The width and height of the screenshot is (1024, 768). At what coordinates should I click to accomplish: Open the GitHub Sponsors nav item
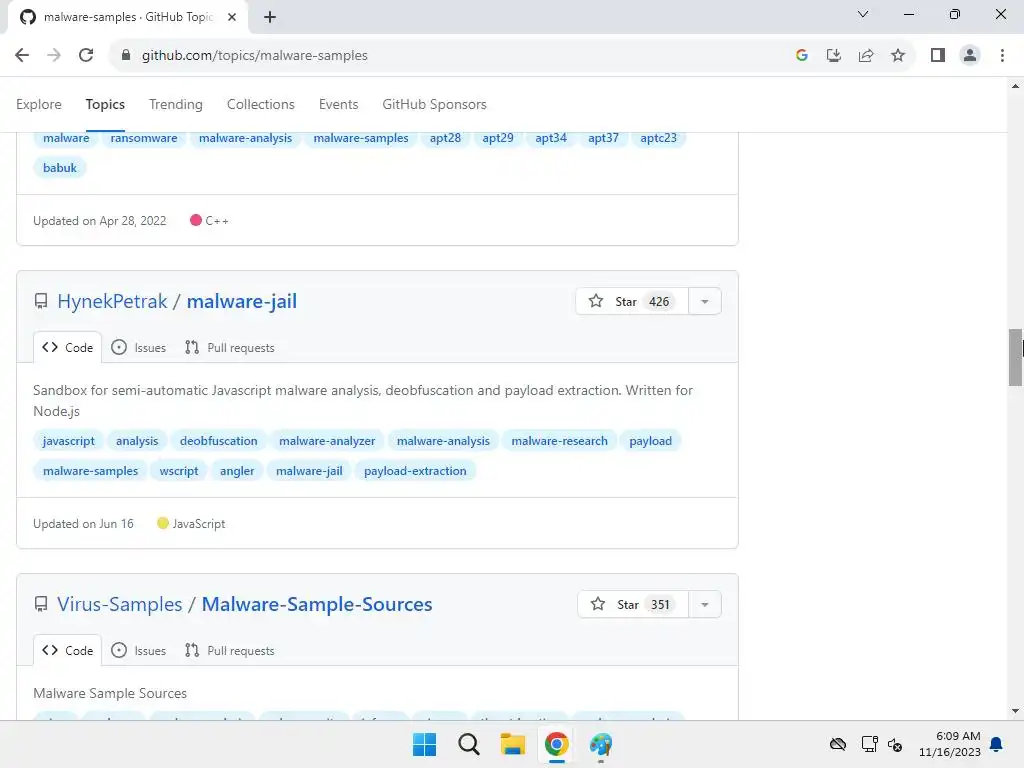(434, 104)
